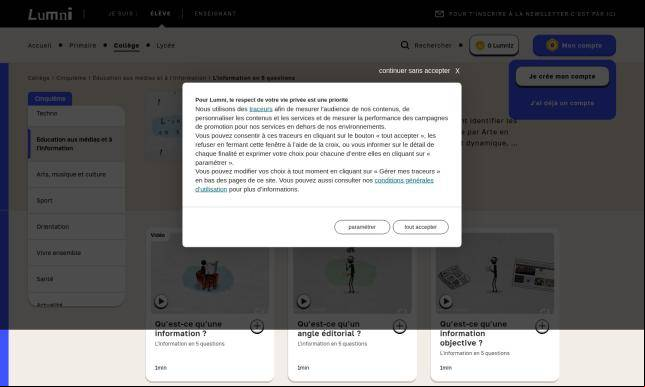Select 'Vivre ensemble' in the sidebar
The image size is (645, 387).
pos(77,253)
